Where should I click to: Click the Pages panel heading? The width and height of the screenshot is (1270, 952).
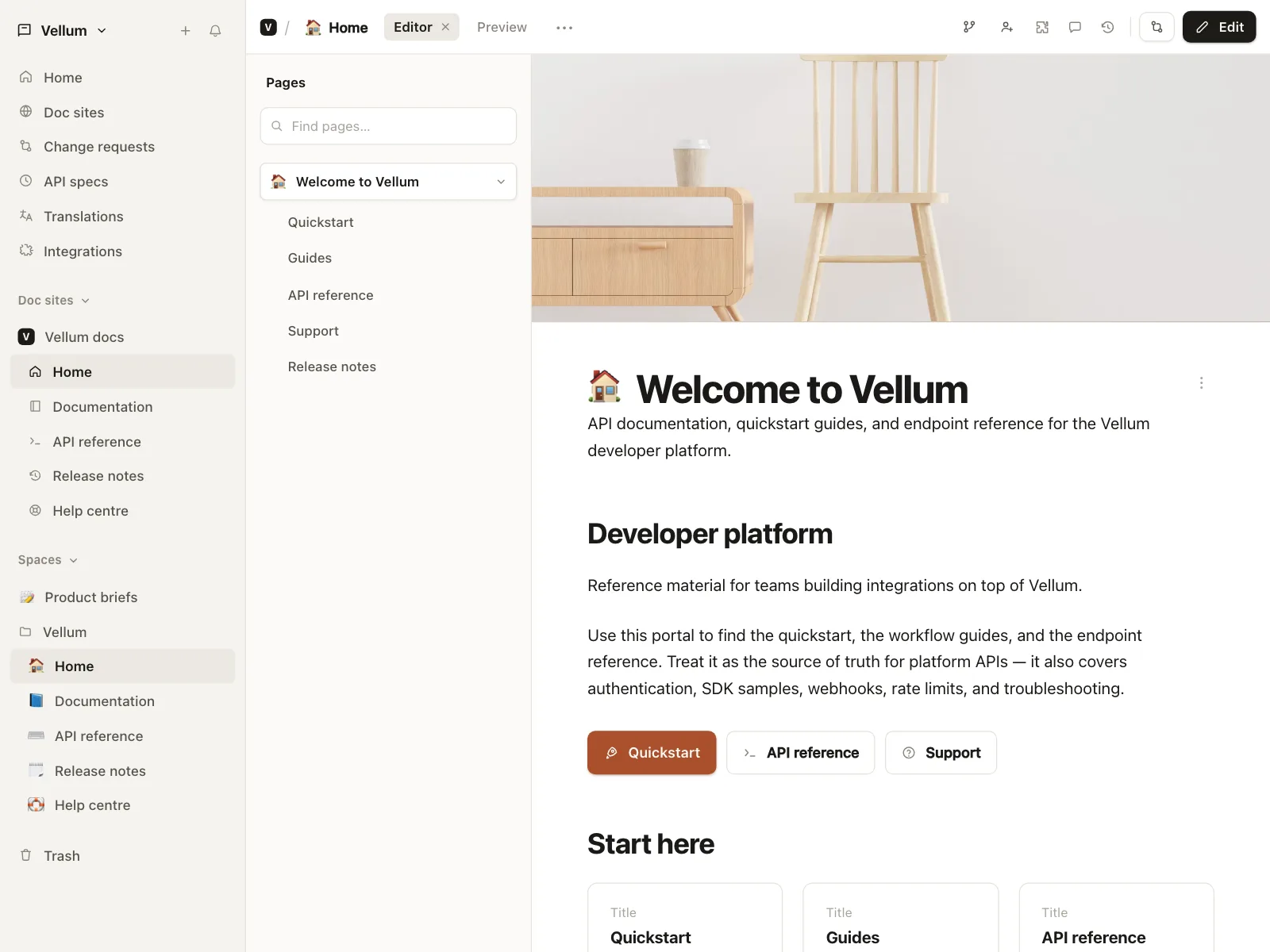click(286, 83)
